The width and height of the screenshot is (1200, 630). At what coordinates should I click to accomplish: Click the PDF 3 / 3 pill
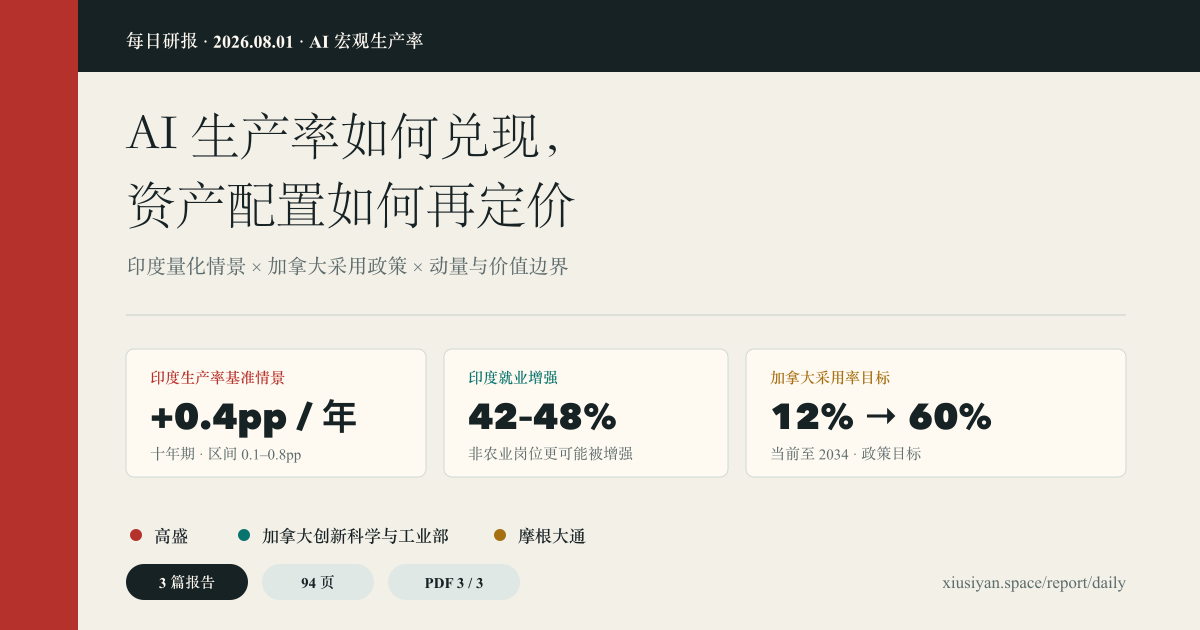(454, 582)
